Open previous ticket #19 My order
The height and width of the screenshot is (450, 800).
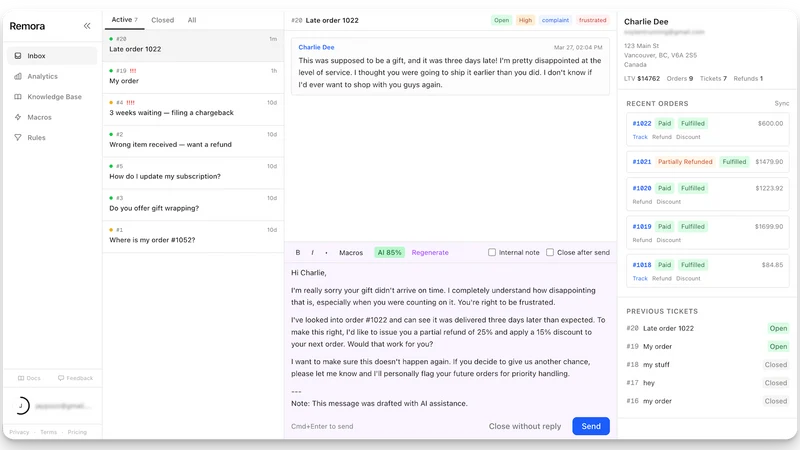pos(708,346)
